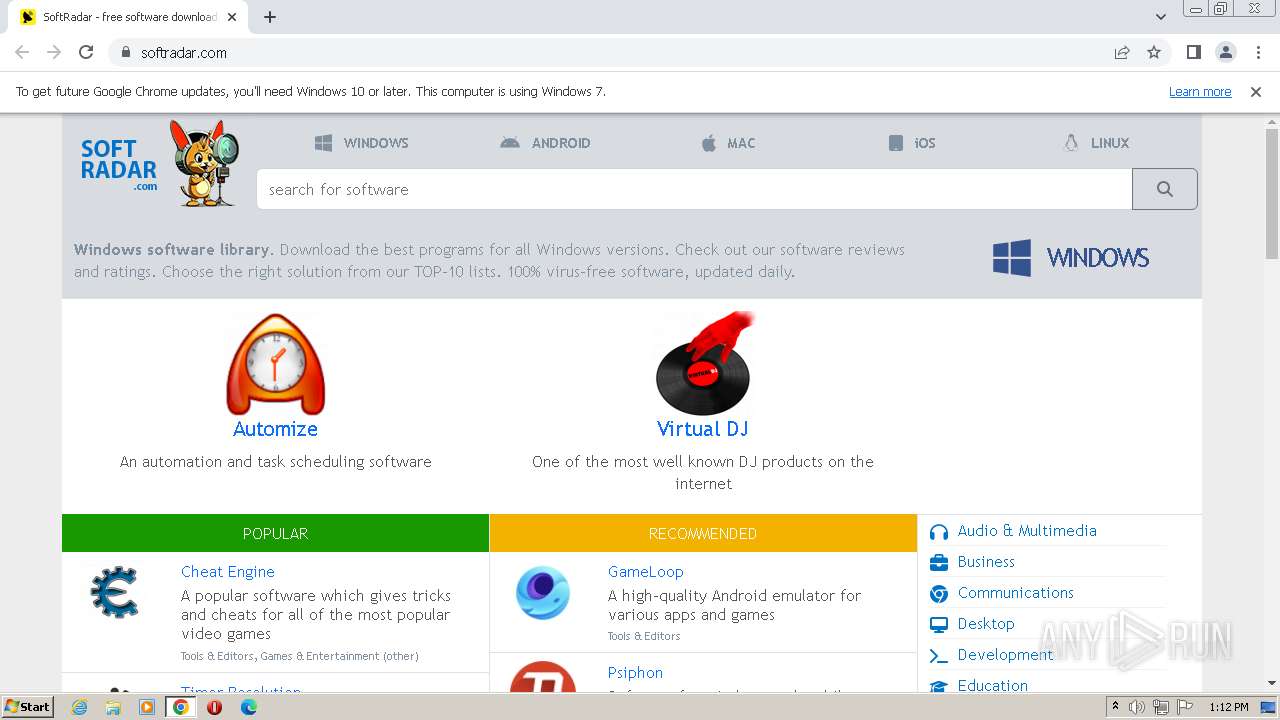
Task: Click the GameLoop app icon
Action: [543, 592]
